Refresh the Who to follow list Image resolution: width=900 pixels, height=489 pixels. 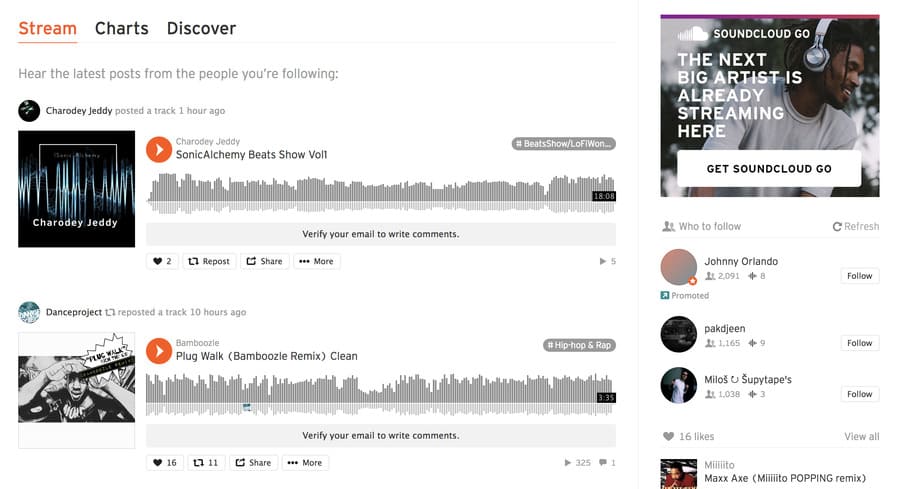[x=856, y=226]
